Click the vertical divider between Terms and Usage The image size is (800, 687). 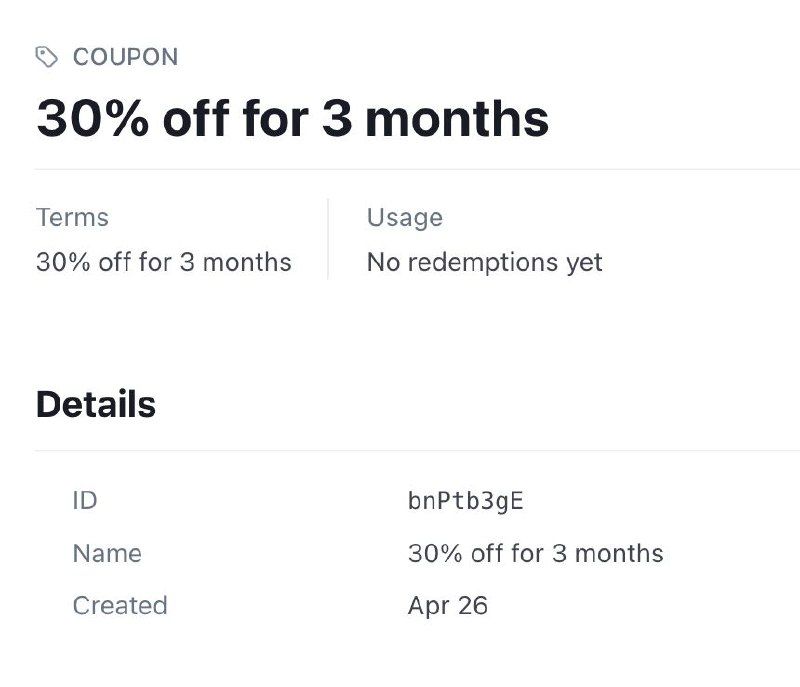coord(328,239)
